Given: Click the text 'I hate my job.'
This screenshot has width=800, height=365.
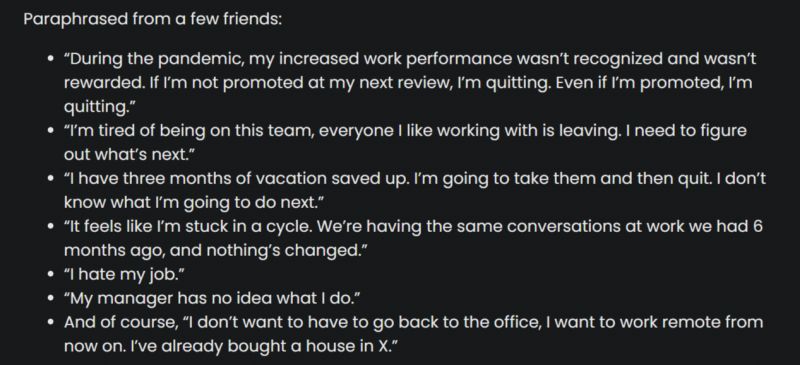Looking at the screenshot, I should click(x=124, y=275).
